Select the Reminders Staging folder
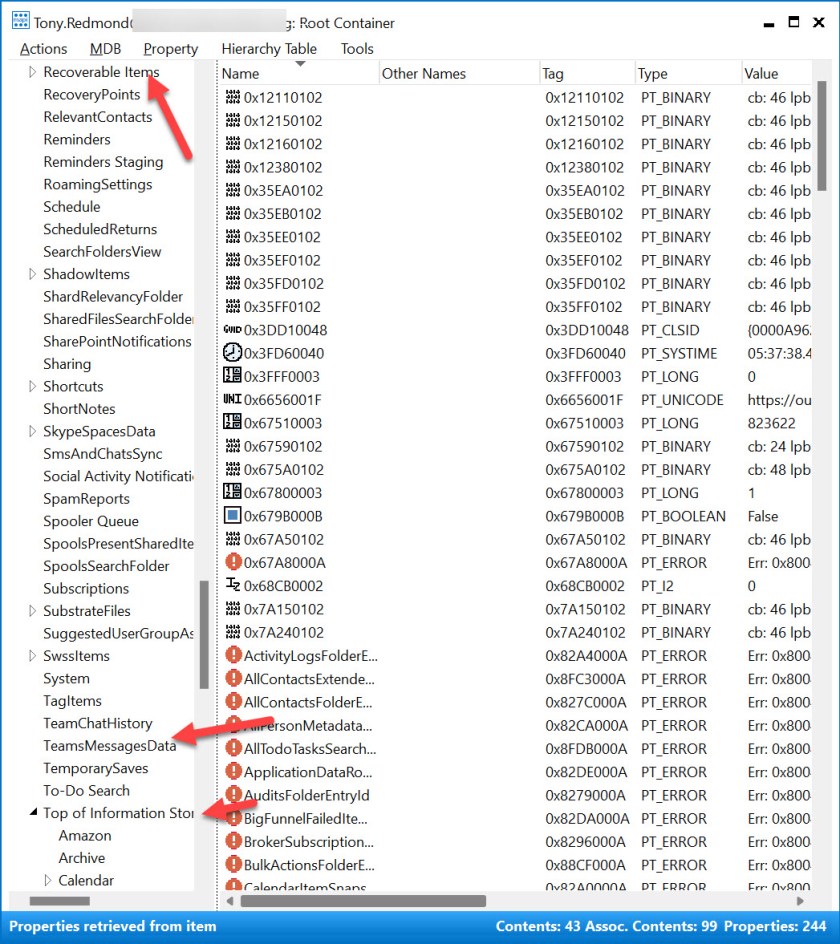 pos(103,162)
